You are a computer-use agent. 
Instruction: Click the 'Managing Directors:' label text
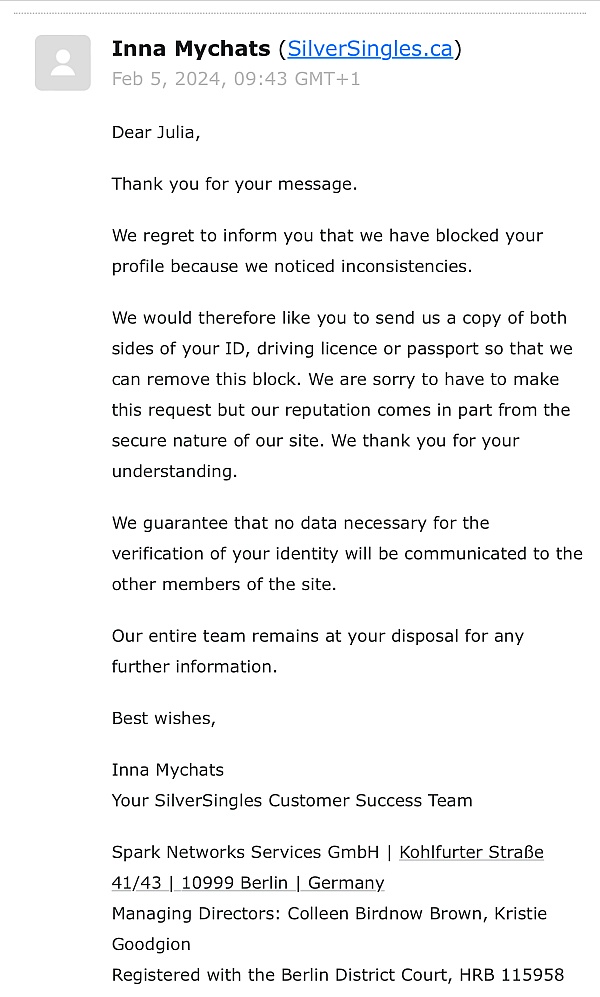coord(197,913)
